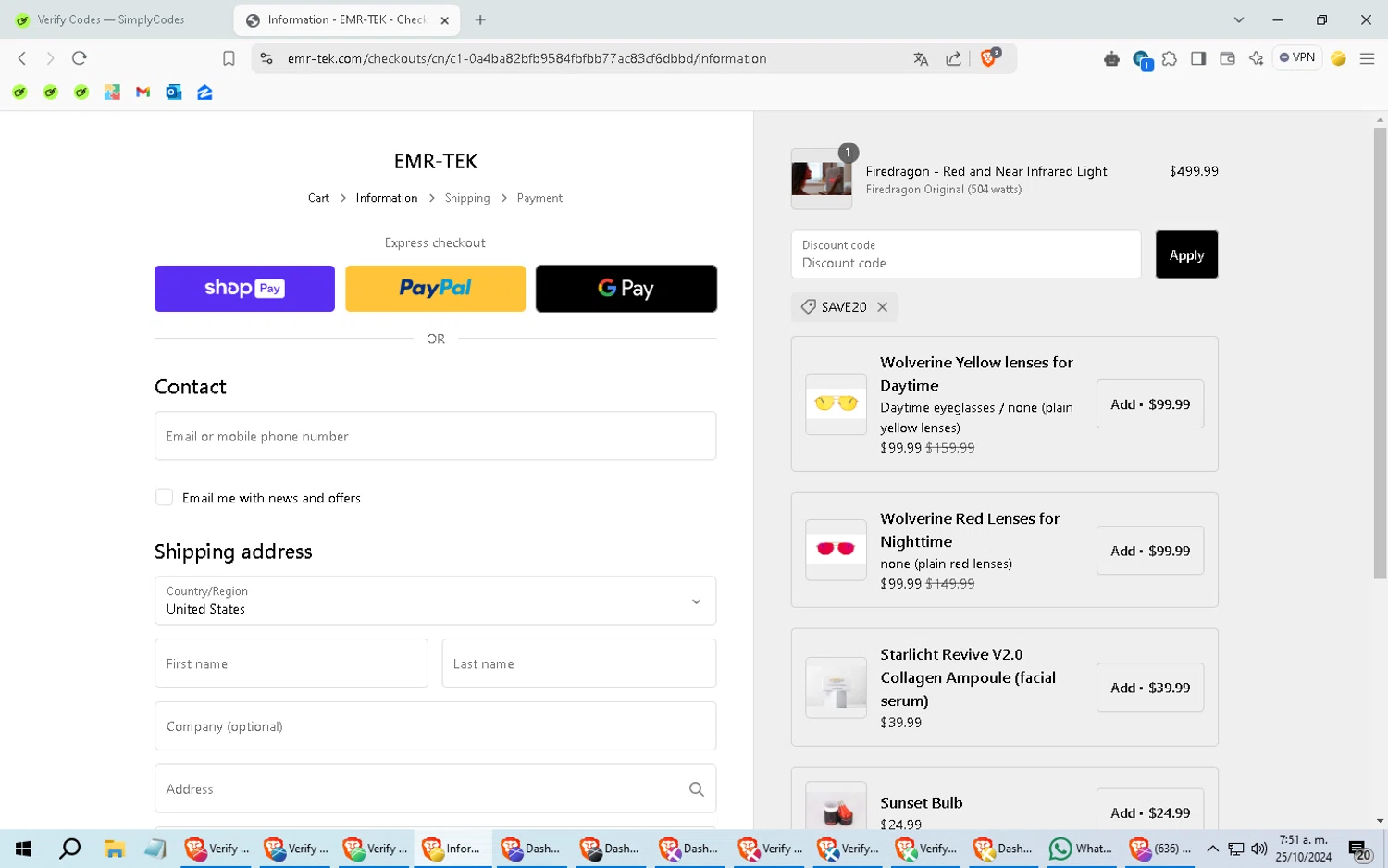Click the Starlicht Revive product thumbnail
Viewport: 1388px width, 868px height.
coord(836,688)
